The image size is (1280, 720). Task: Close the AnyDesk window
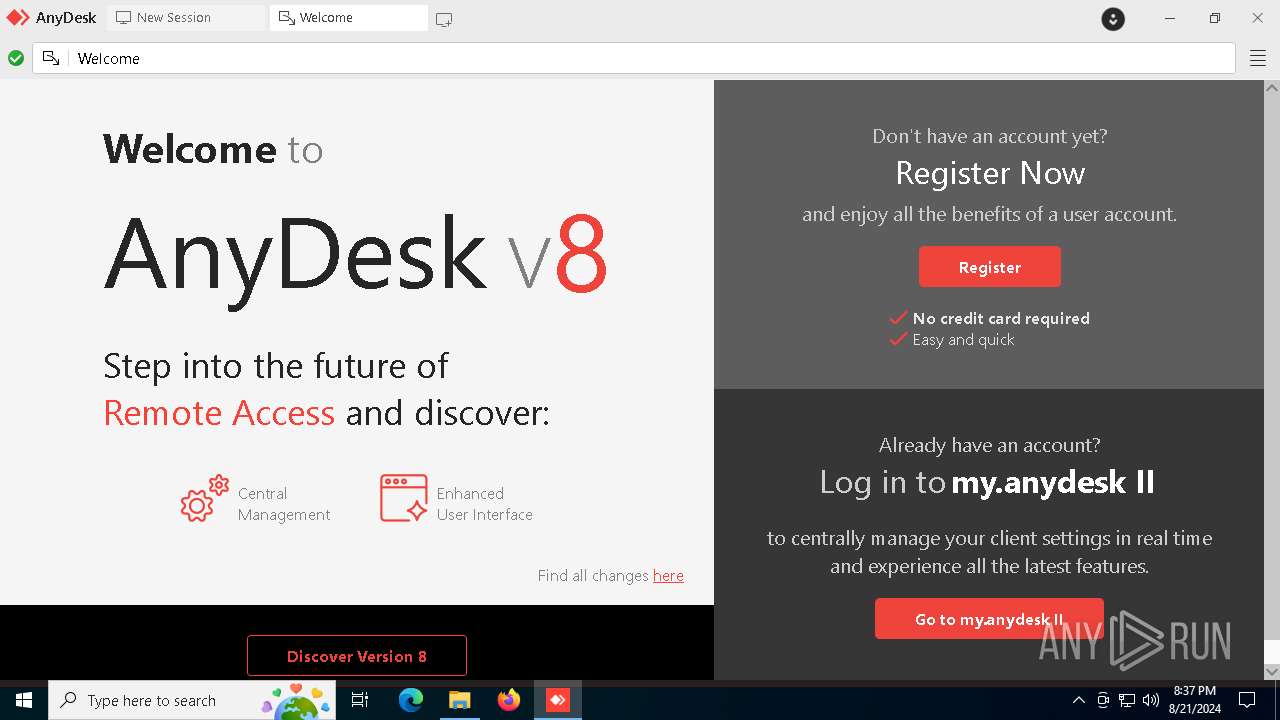[x=1258, y=18]
